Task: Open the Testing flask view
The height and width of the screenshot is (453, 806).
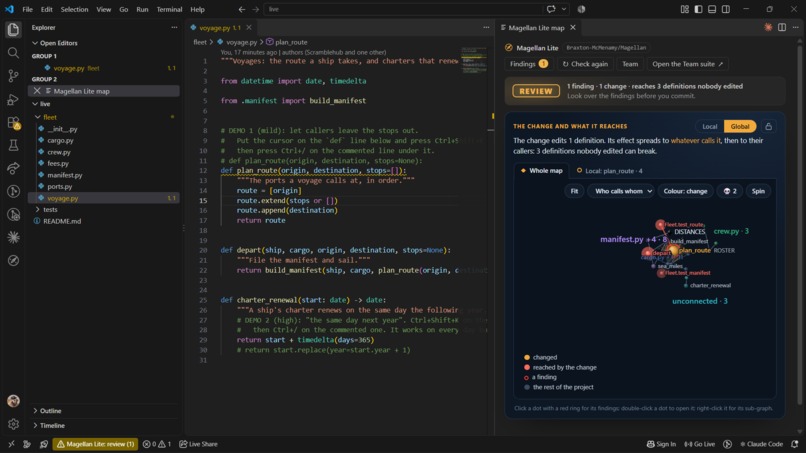Action: pyautogui.click(x=13, y=146)
